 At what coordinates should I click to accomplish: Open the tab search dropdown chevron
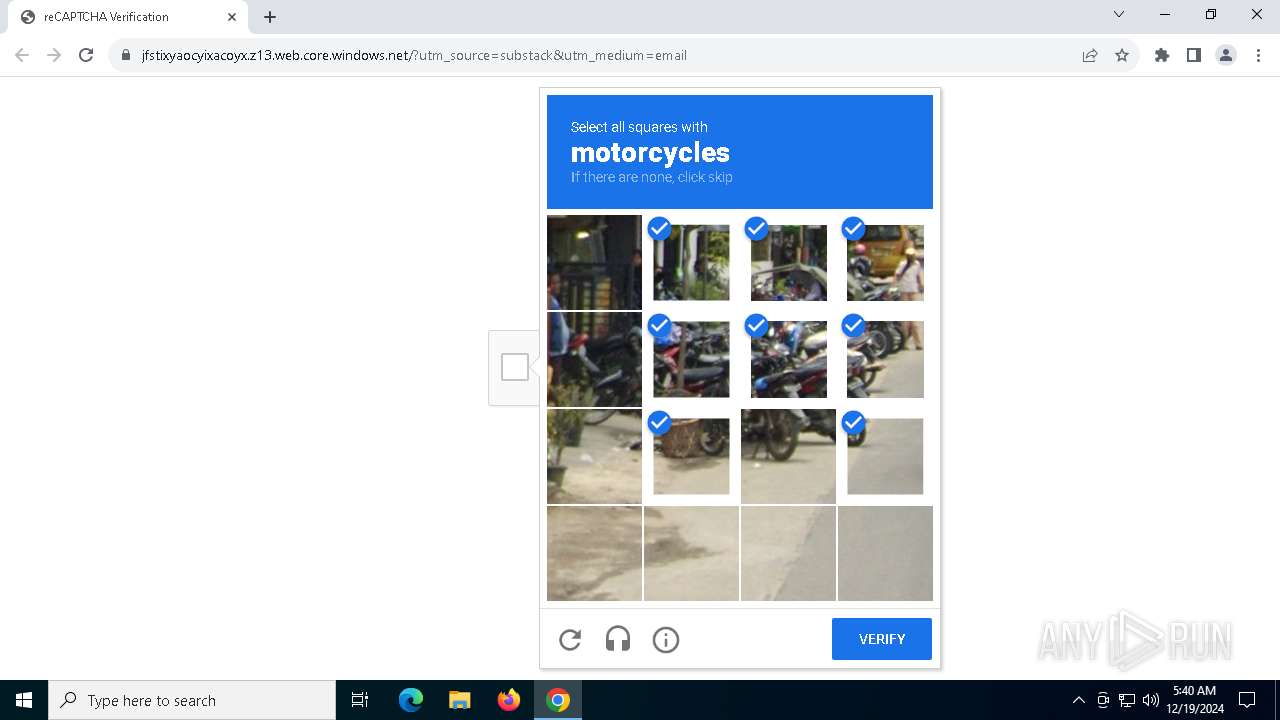pyautogui.click(x=1119, y=15)
